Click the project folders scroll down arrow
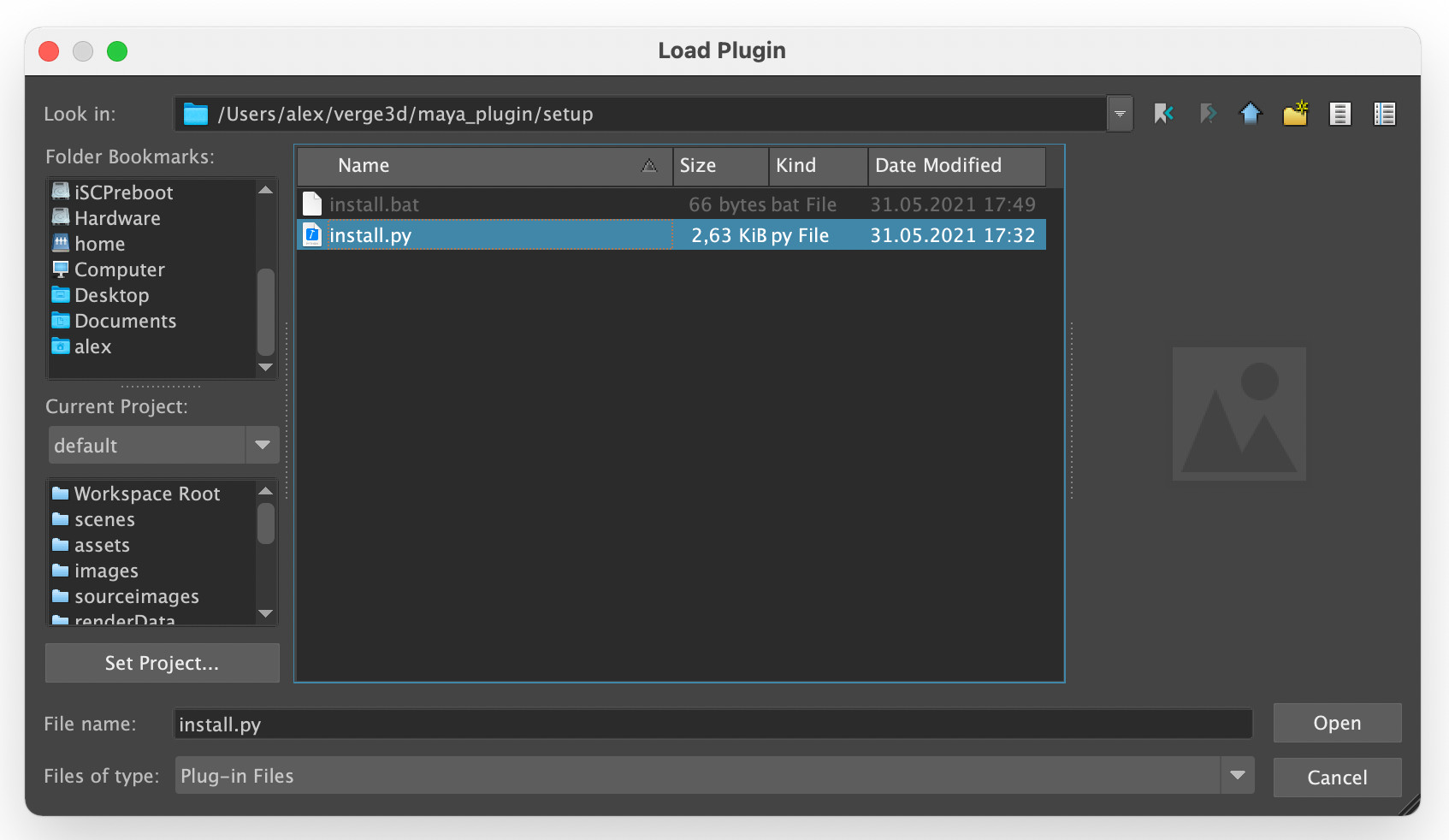The height and width of the screenshot is (840, 1449). [266, 614]
